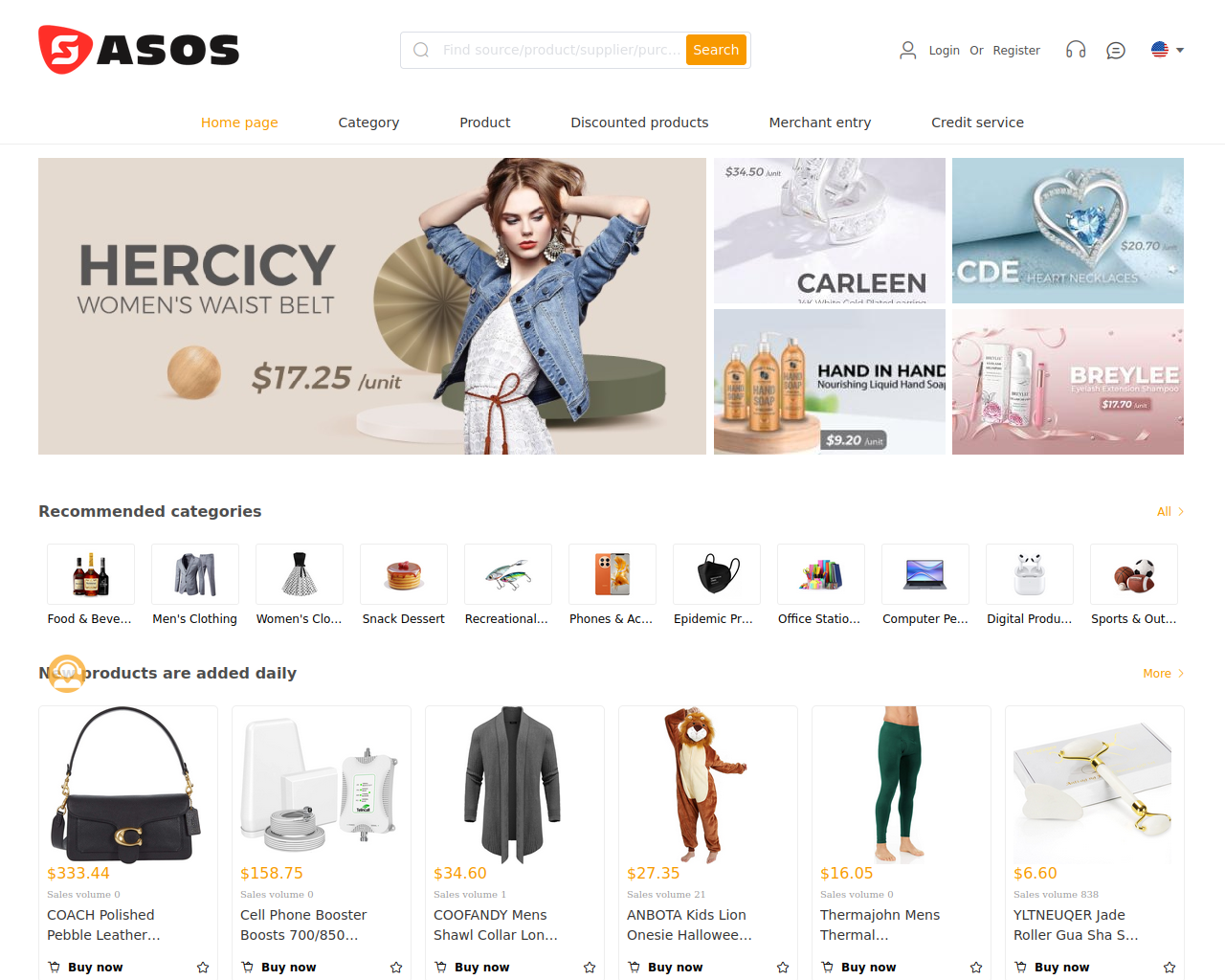Click the user account icon

908,50
